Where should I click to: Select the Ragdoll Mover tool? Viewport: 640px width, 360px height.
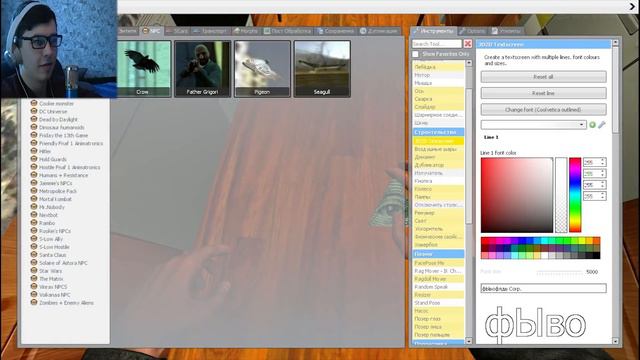(438, 279)
